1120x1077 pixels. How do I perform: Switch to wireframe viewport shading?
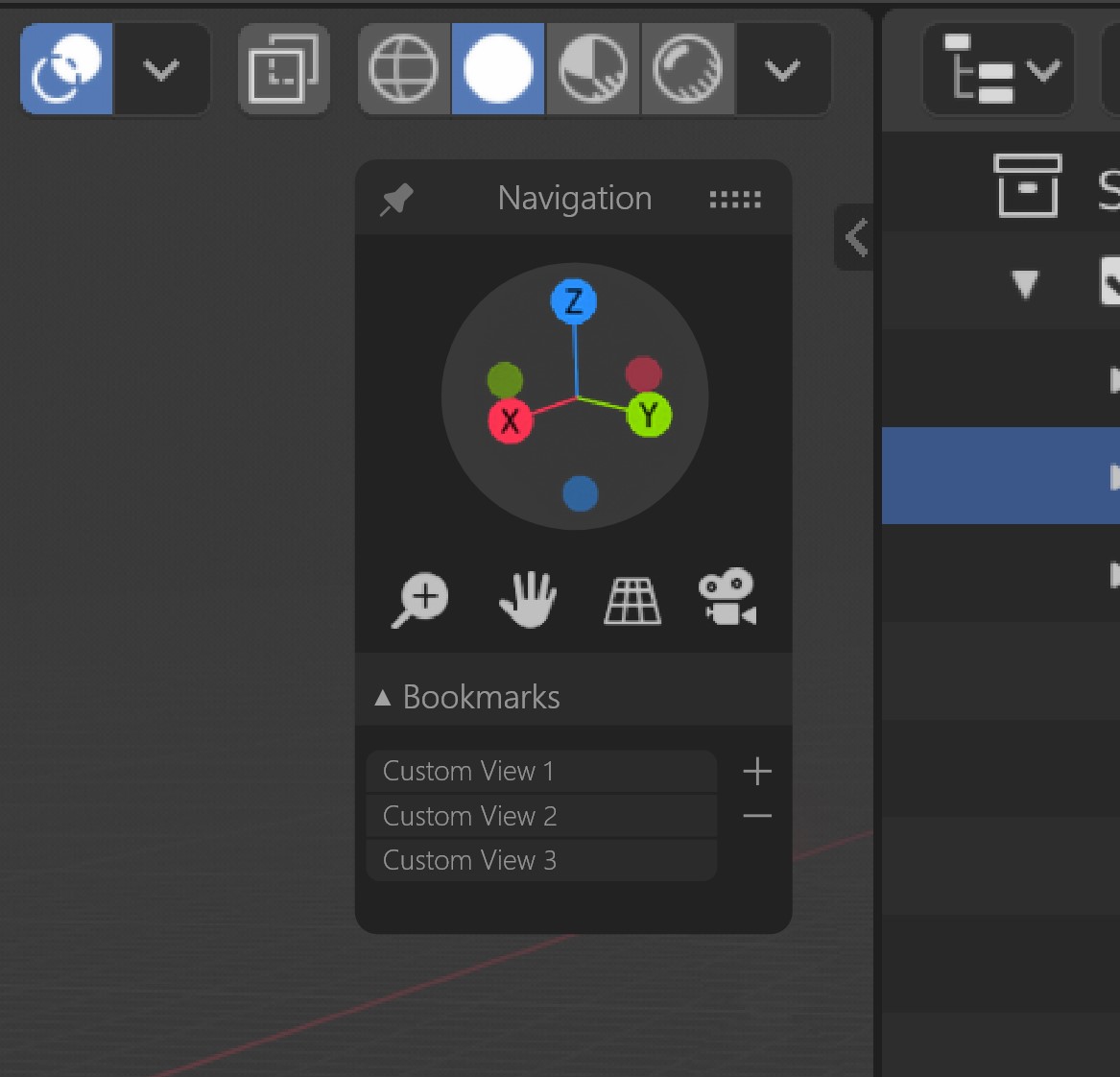[404, 68]
